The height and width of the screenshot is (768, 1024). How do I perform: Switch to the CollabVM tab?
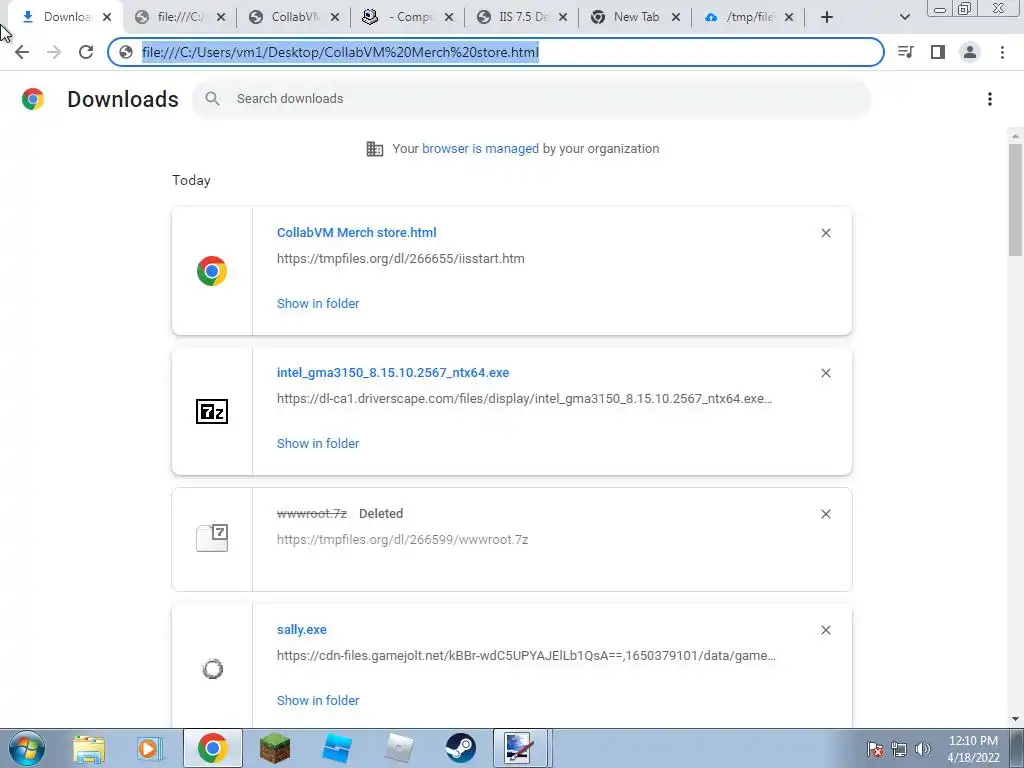[293, 17]
